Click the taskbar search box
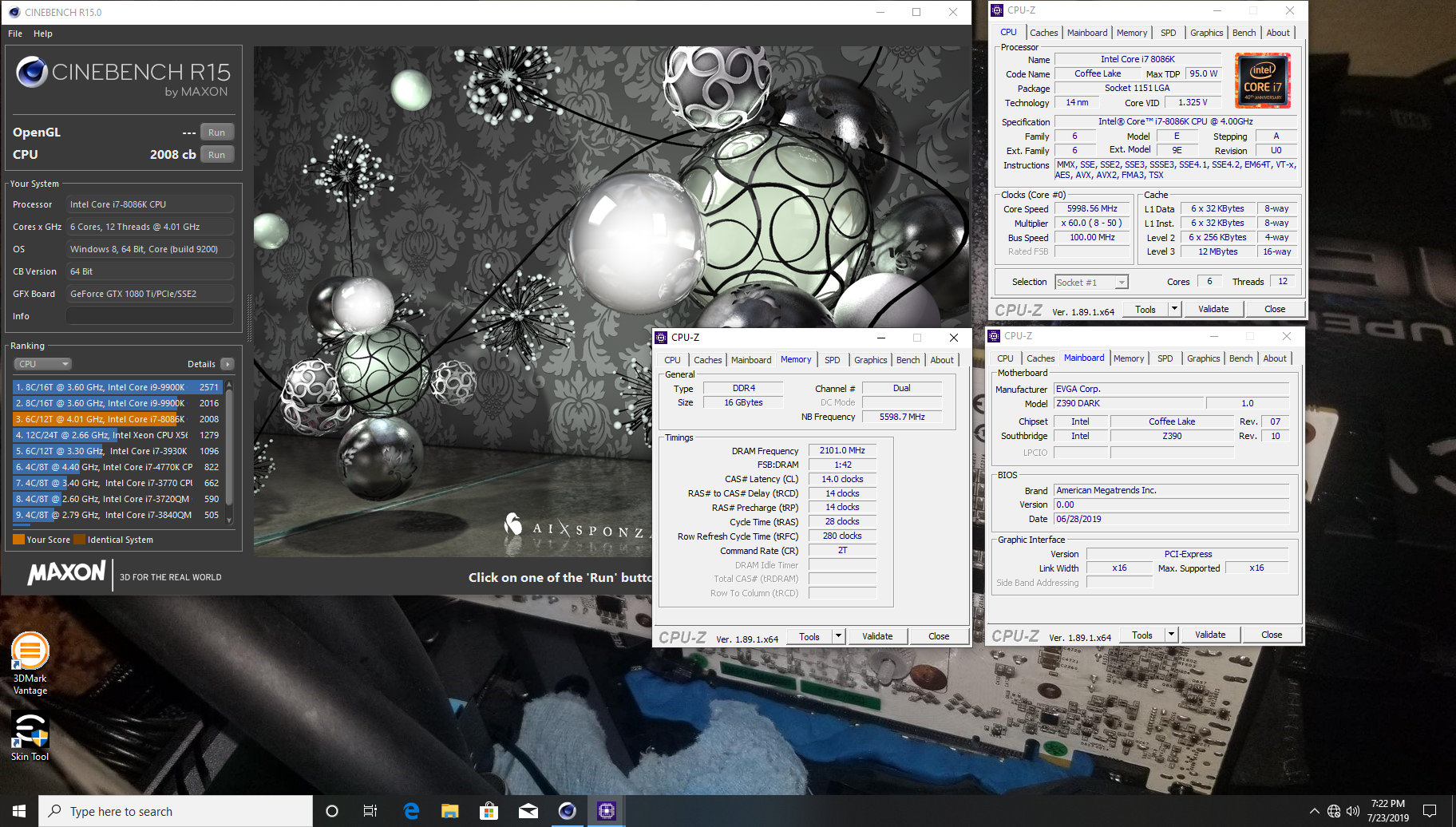Image resolution: width=1456 pixels, height=827 pixels. tap(176, 811)
